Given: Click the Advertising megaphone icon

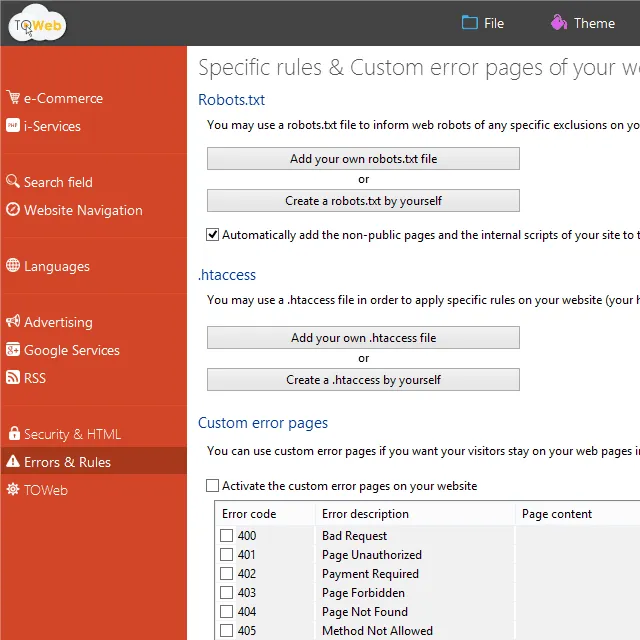Looking at the screenshot, I should click(13, 322).
